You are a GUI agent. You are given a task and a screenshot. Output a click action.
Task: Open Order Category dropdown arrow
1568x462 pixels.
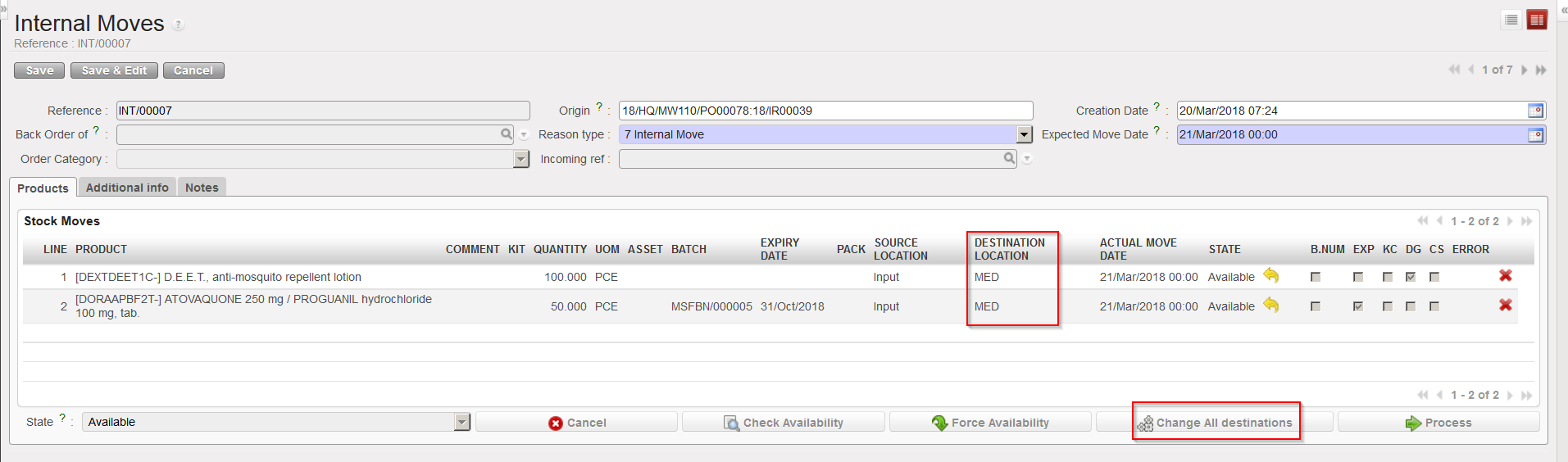coord(521,159)
